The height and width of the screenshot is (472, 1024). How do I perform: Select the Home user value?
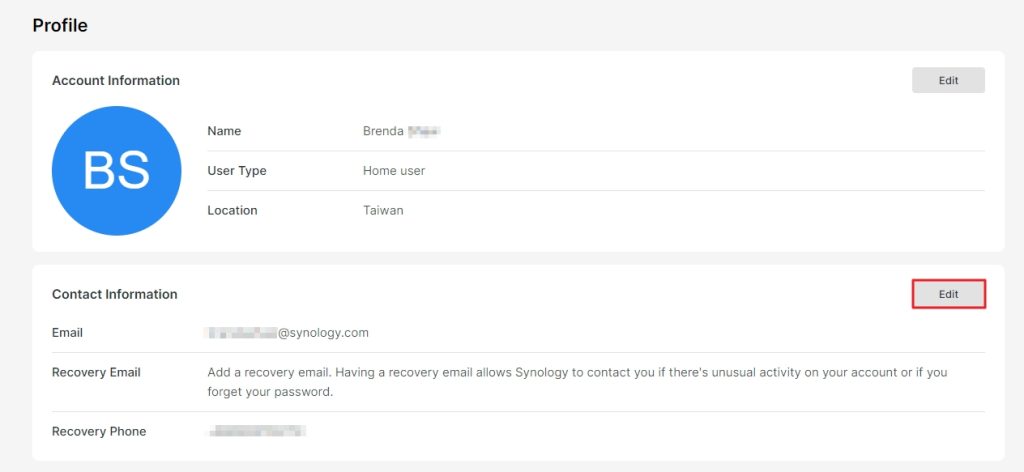click(x=394, y=171)
